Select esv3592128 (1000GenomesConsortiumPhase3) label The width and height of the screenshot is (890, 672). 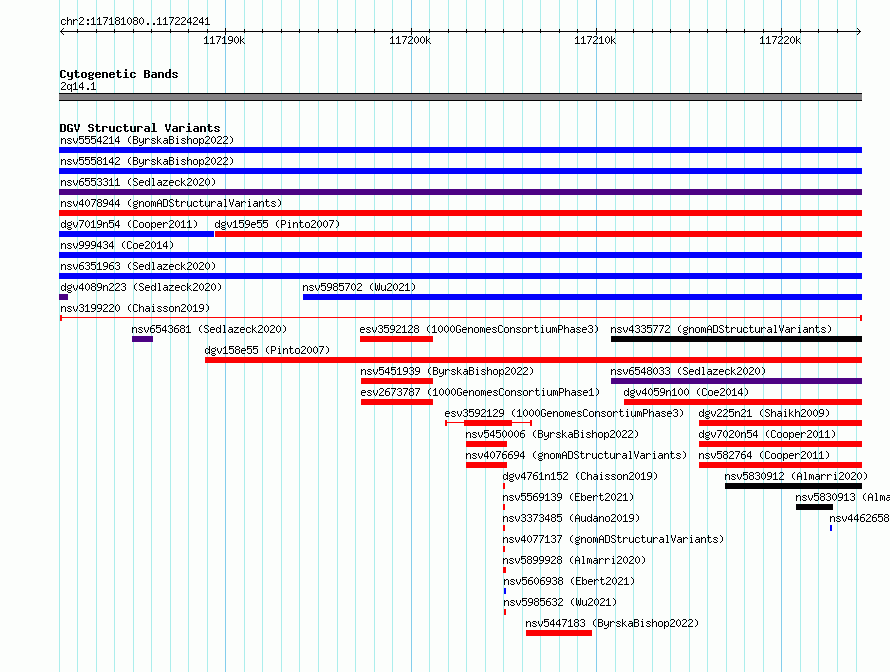pos(479,329)
